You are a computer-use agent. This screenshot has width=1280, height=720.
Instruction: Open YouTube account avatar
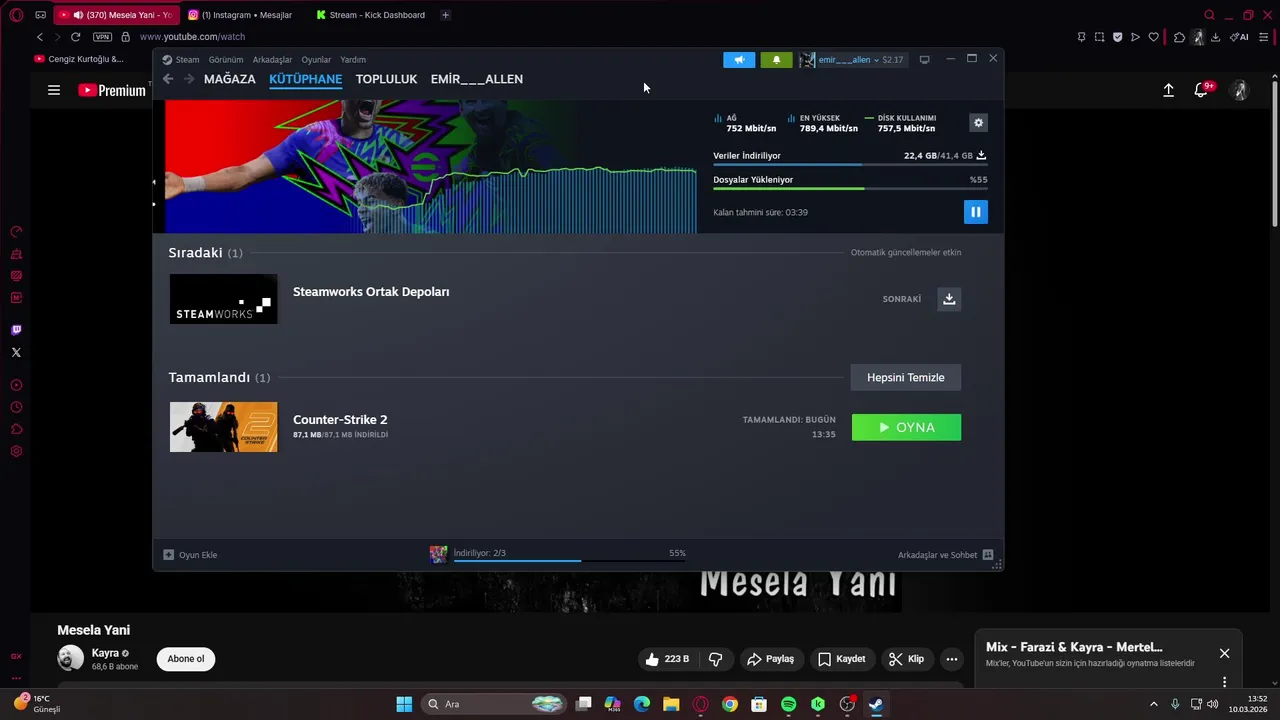pos(1240,90)
